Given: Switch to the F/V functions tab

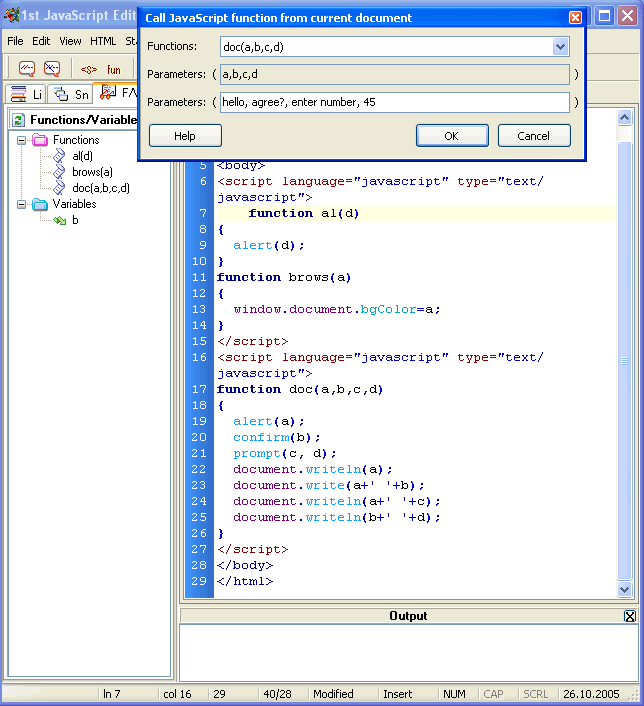Looking at the screenshot, I should tap(117, 93).
